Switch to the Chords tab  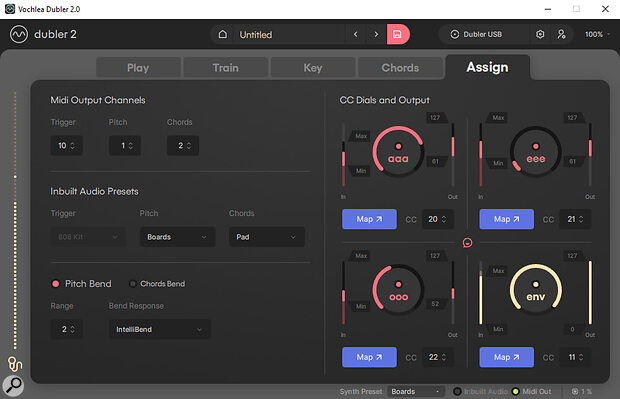tap(400, 68)
